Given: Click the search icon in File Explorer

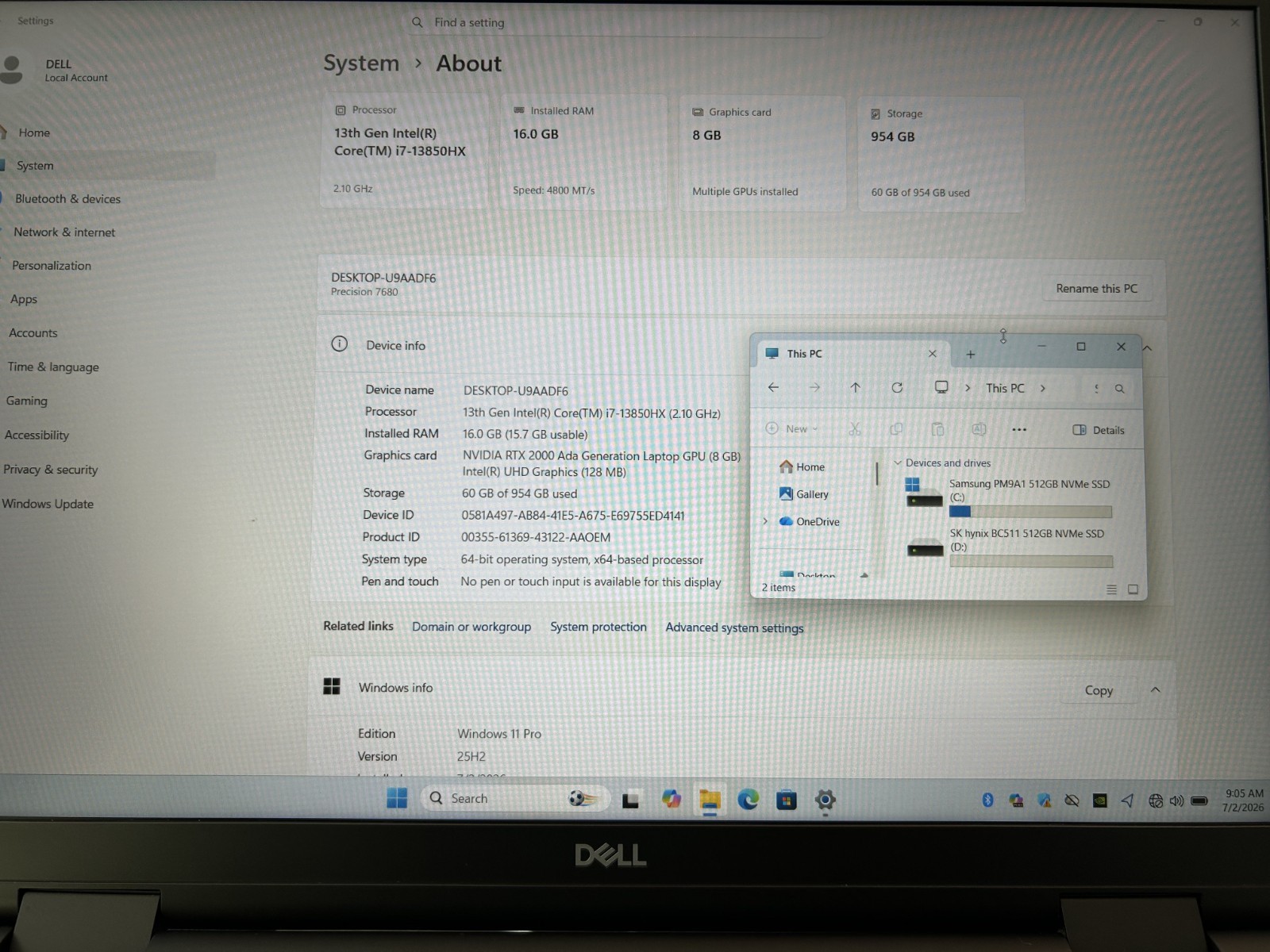Looking at the screenshot, I should point(1119,389).
